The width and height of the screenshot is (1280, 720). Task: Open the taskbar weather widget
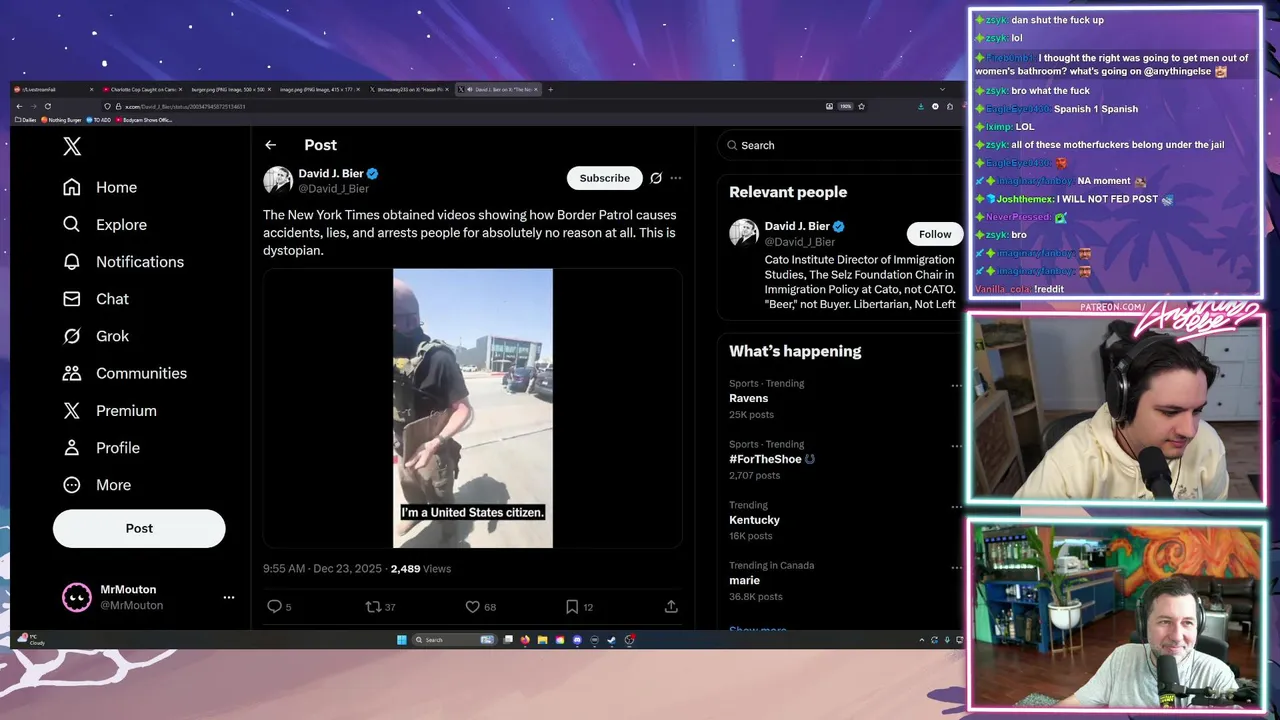point(30,640)
